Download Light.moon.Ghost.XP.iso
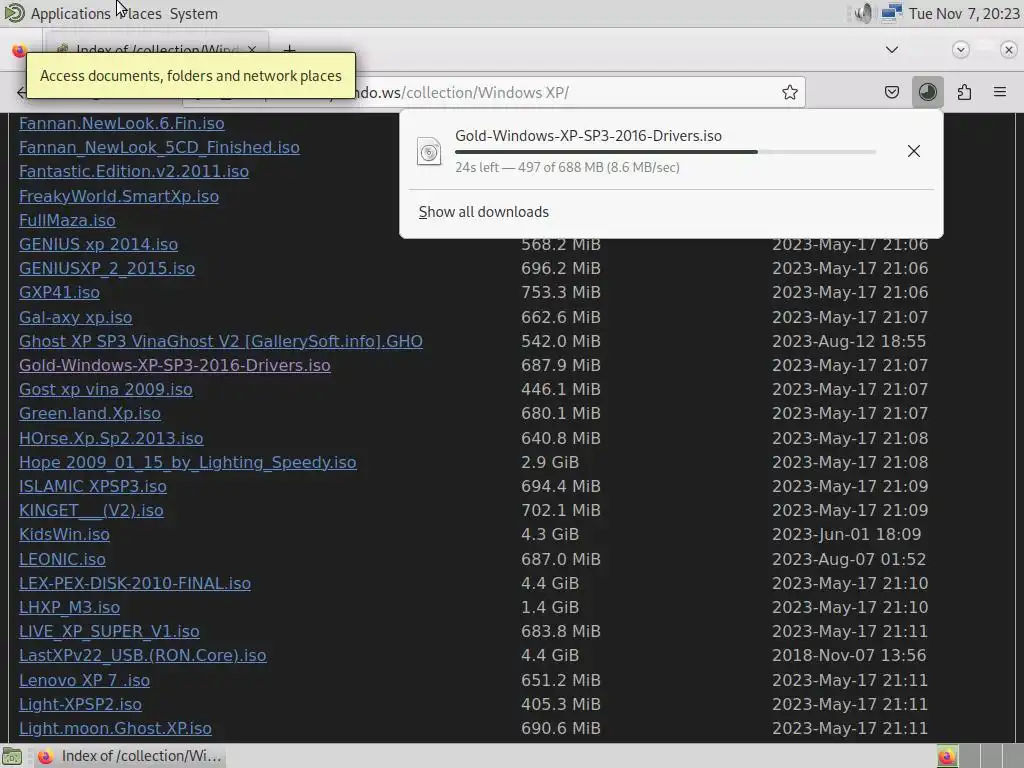This screenshot has width=1024, height=768. point(116,728)
